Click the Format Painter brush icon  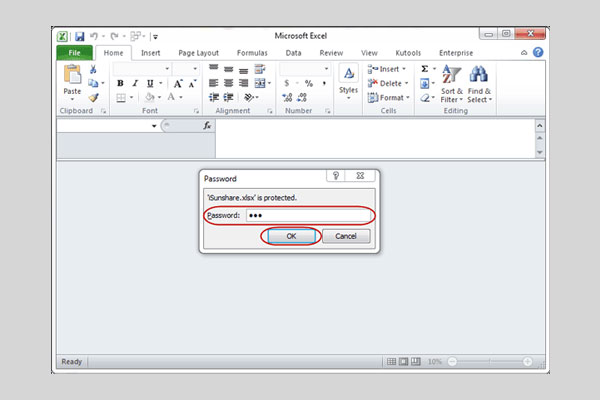click(93, 98)
